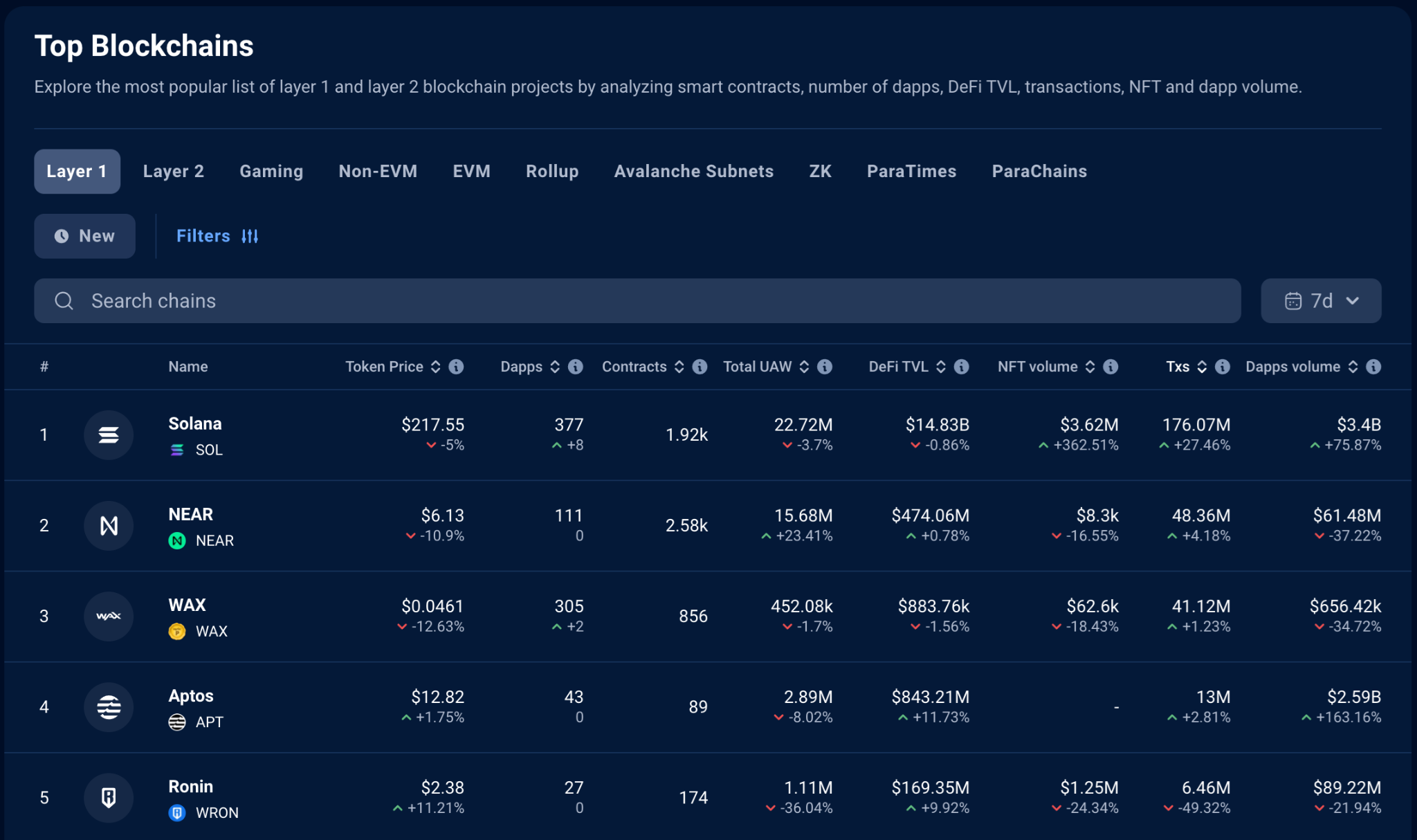This screenshot has height=840, width=1417.
Task: Click the SOL token icon
Action: [177, 450]
